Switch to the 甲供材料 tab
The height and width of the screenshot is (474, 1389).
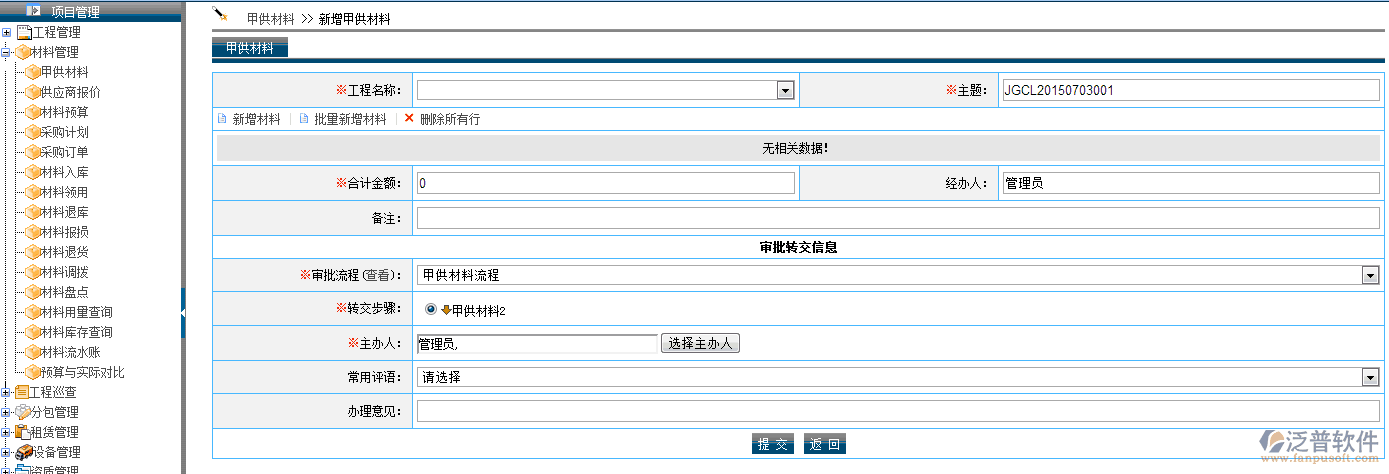[x=249, y=47]
